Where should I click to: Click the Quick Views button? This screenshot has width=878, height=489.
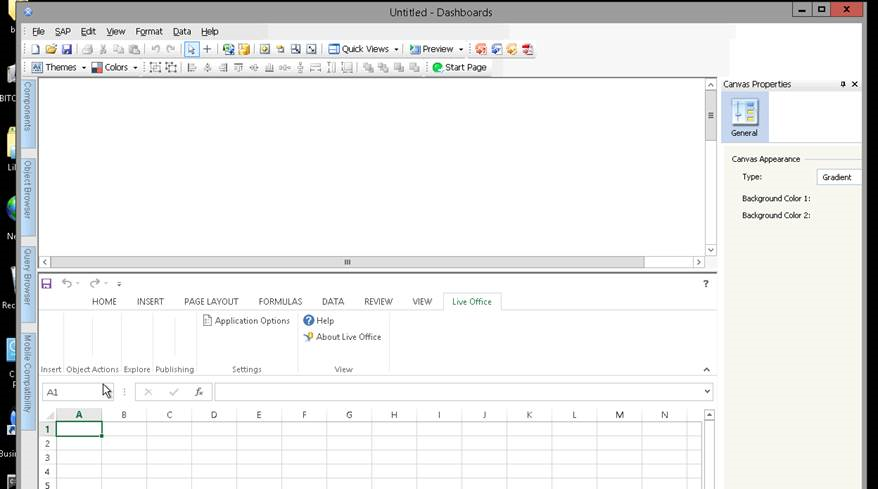(x=358, y=49)
